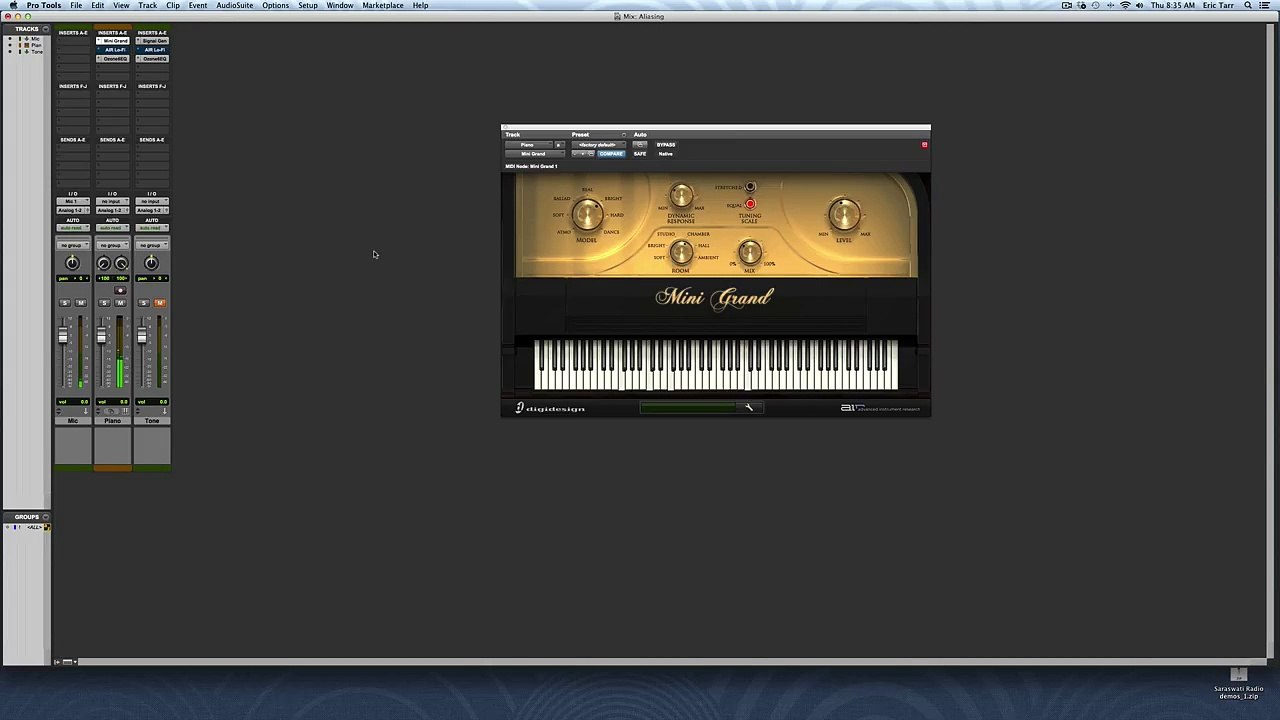Screen dimensions: 1280x720
Task: Click the AIR logo in Mini Grand
Action: pos(880,408)
